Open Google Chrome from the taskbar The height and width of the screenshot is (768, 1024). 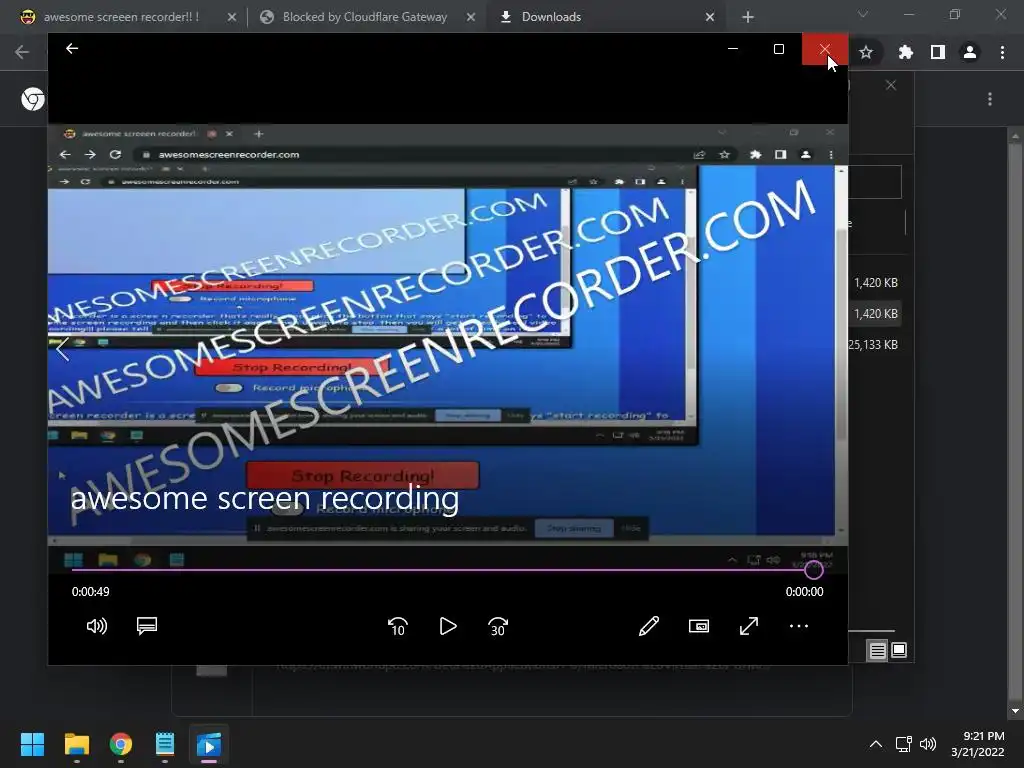coord(121,744)
